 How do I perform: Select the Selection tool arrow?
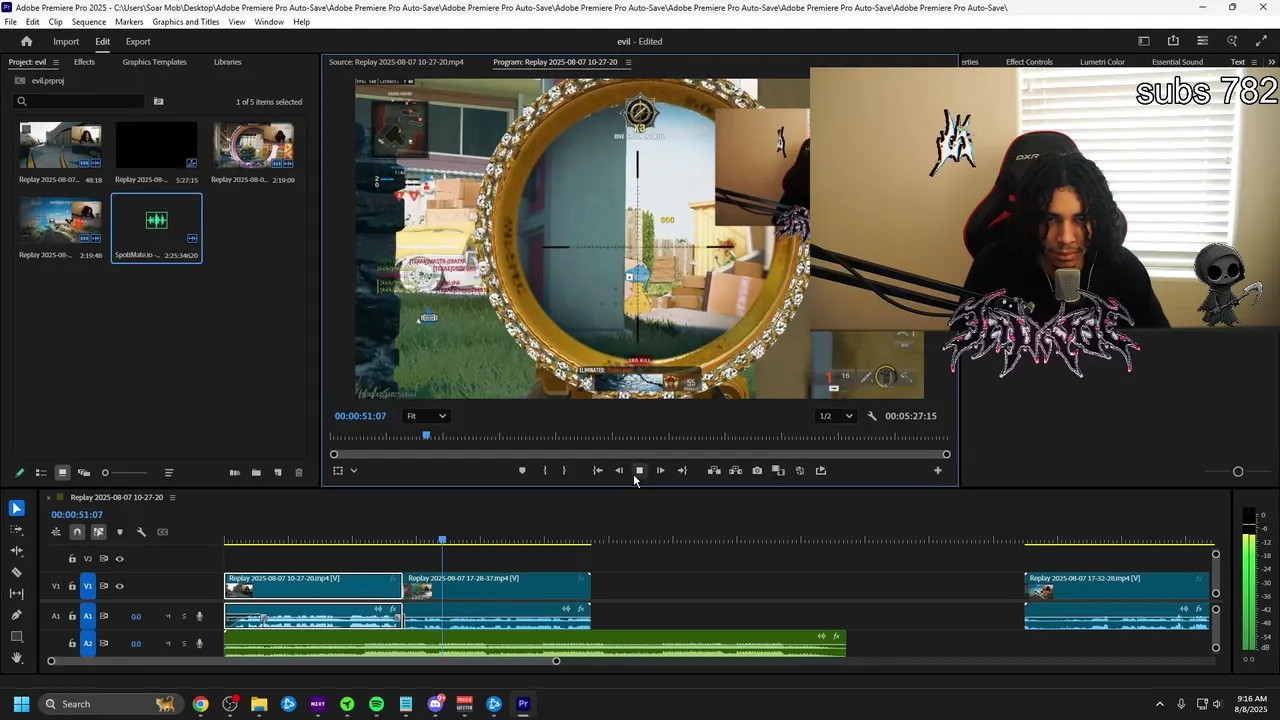tap(17, 509)
